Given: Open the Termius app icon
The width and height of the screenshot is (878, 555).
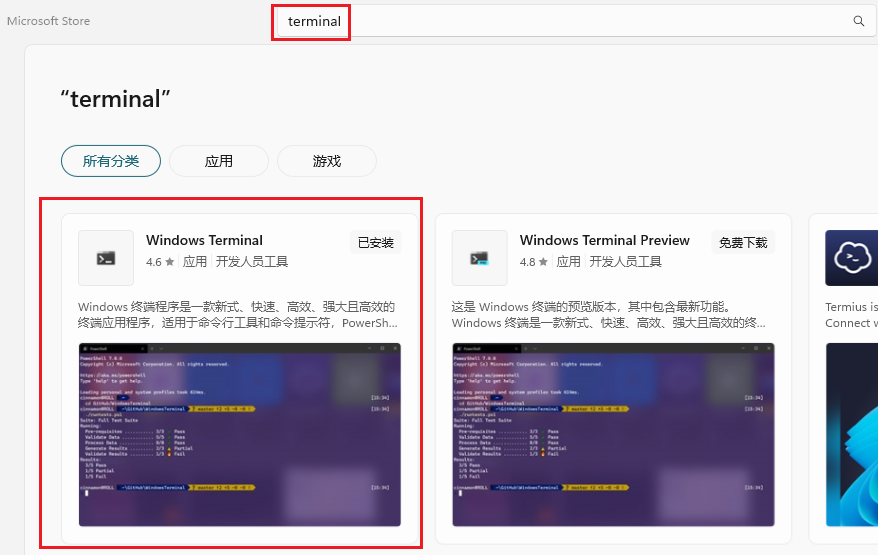Looking at the screenshot, I should pyautogui.click(x=852, y=258).
